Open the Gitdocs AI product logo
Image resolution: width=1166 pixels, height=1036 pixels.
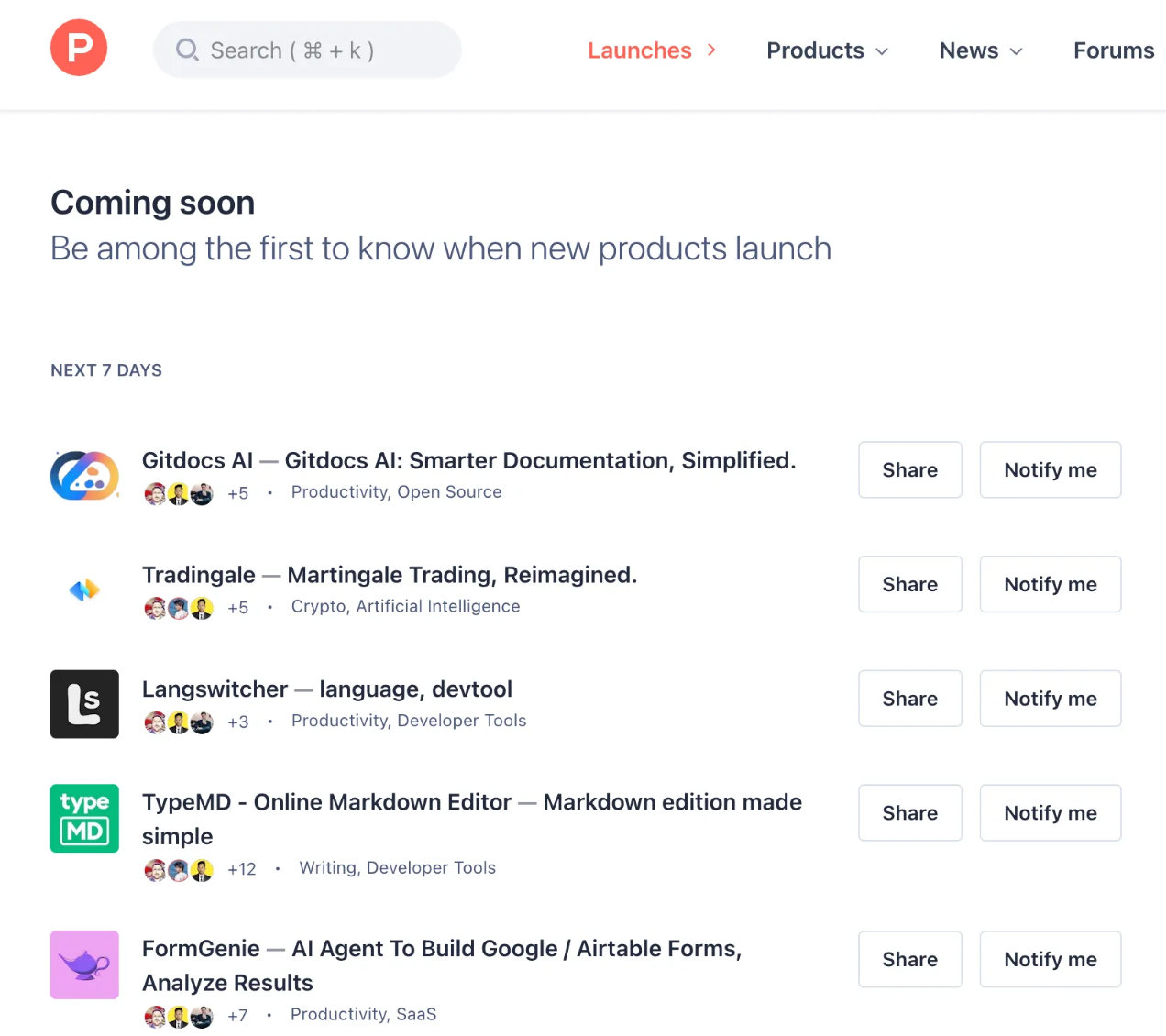click(84, 475)
